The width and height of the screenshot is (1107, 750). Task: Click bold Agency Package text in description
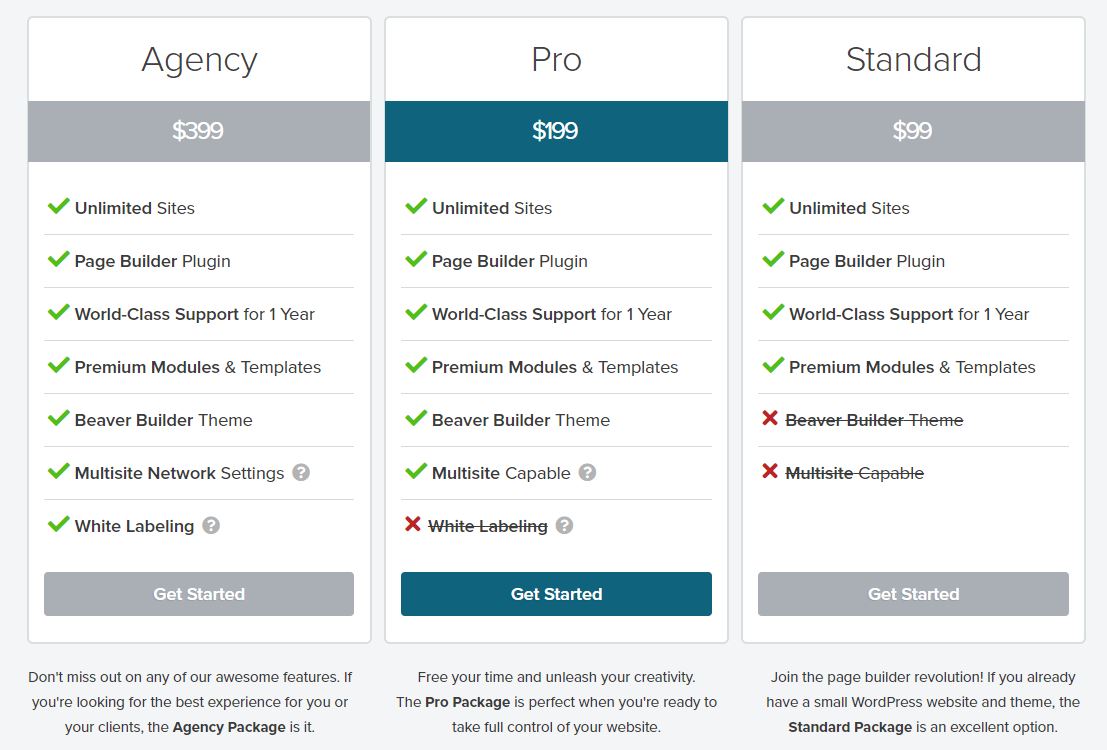(229, 727)
